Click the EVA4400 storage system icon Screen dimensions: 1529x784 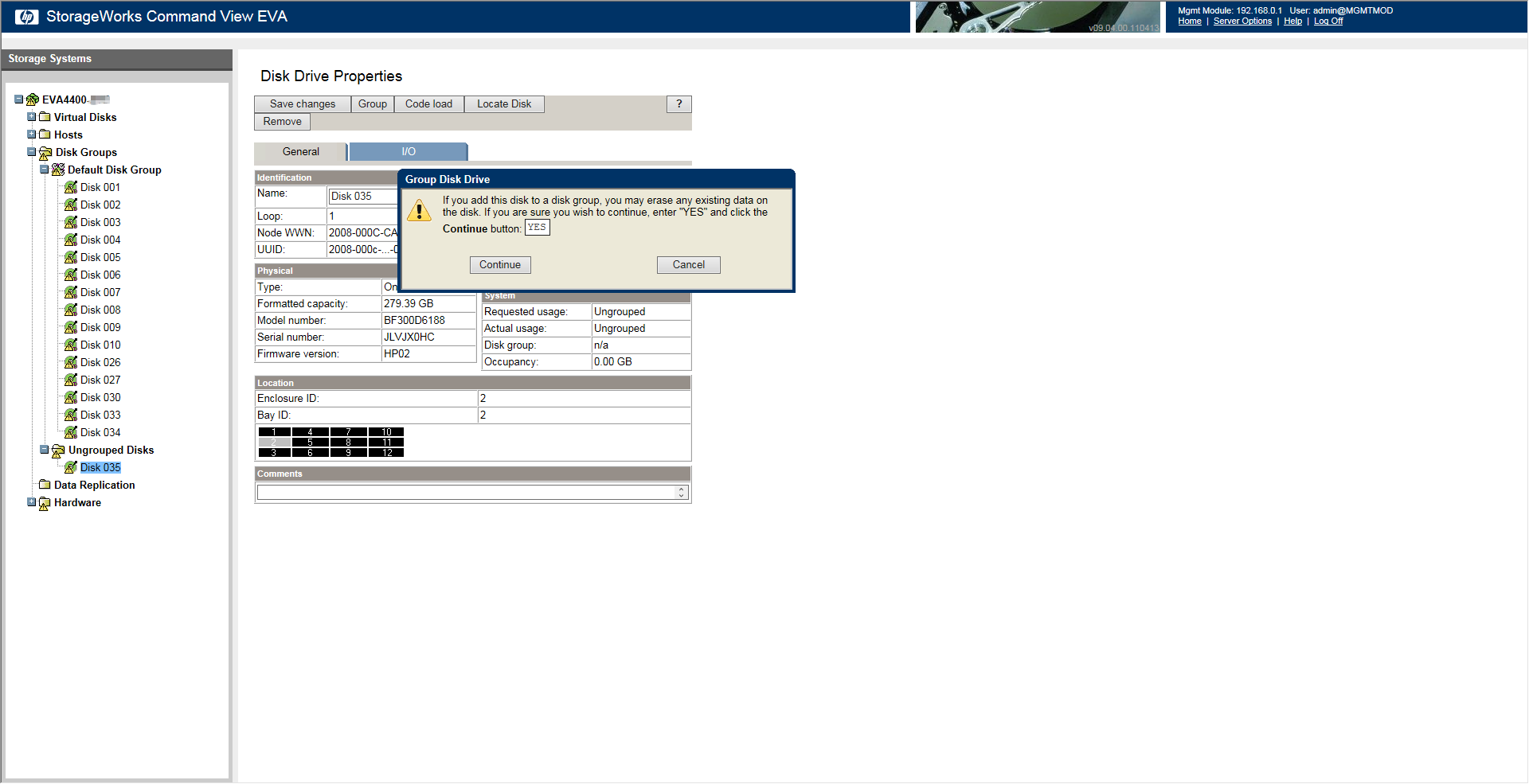click(x=33, y=100)
